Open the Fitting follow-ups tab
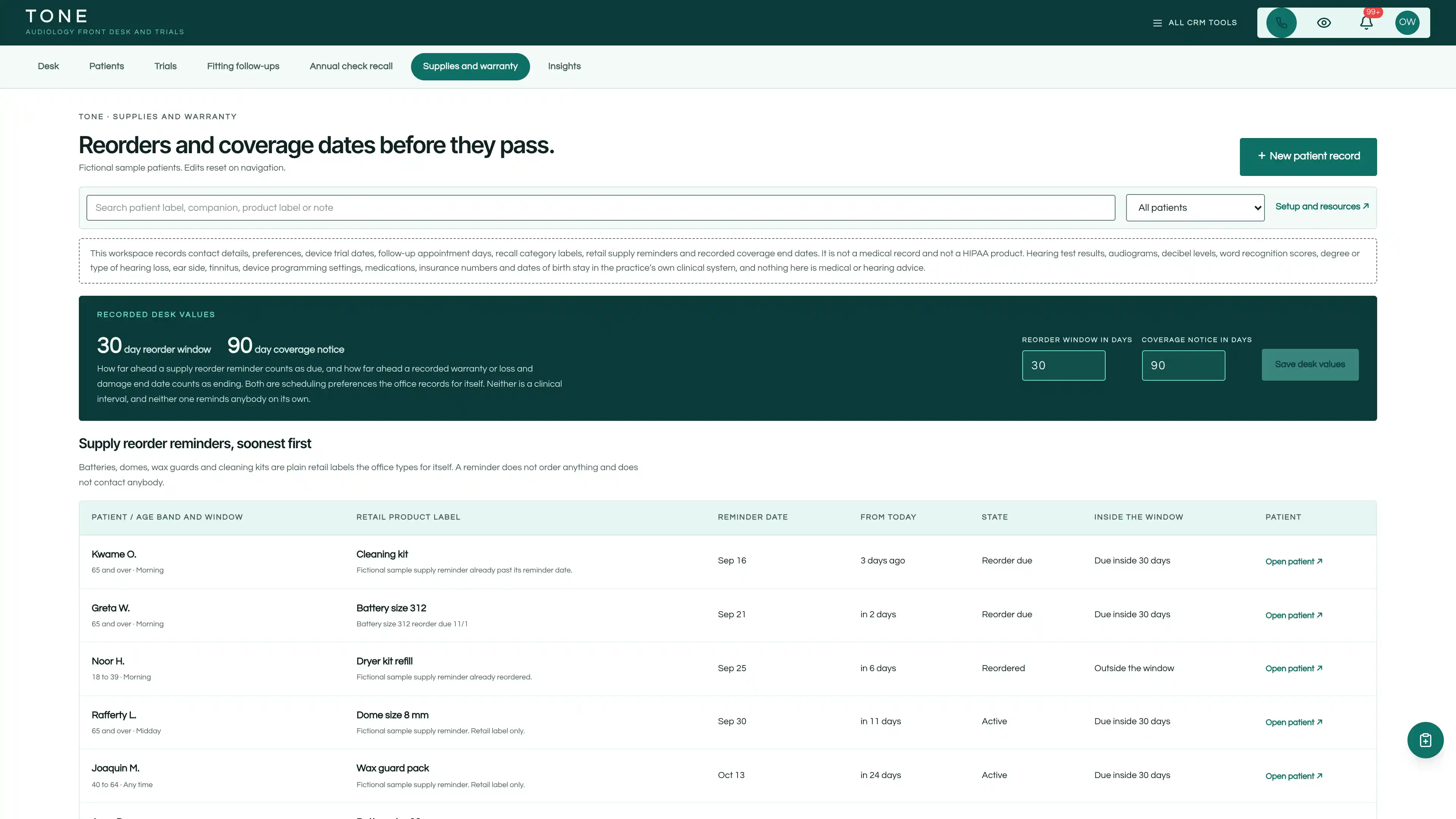This screenshot has height=819, width=1456. pyautogui.click(x=243, y=66)
